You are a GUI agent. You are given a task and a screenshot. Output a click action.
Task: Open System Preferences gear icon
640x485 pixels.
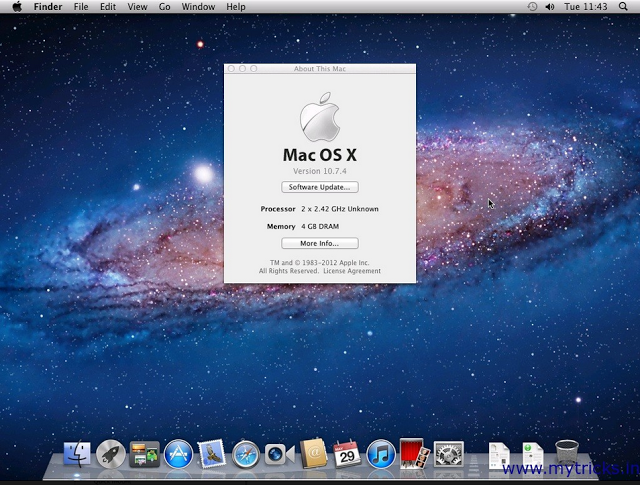(x=449, y=454)
